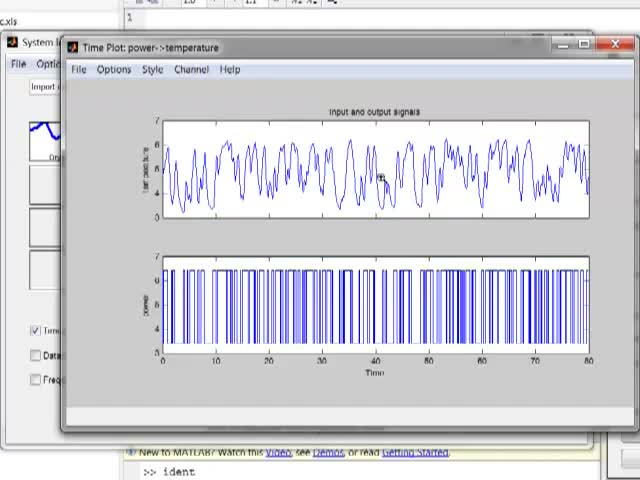
Task: Click the 'Input and output signals' plot title
Action: click(374, 112)
